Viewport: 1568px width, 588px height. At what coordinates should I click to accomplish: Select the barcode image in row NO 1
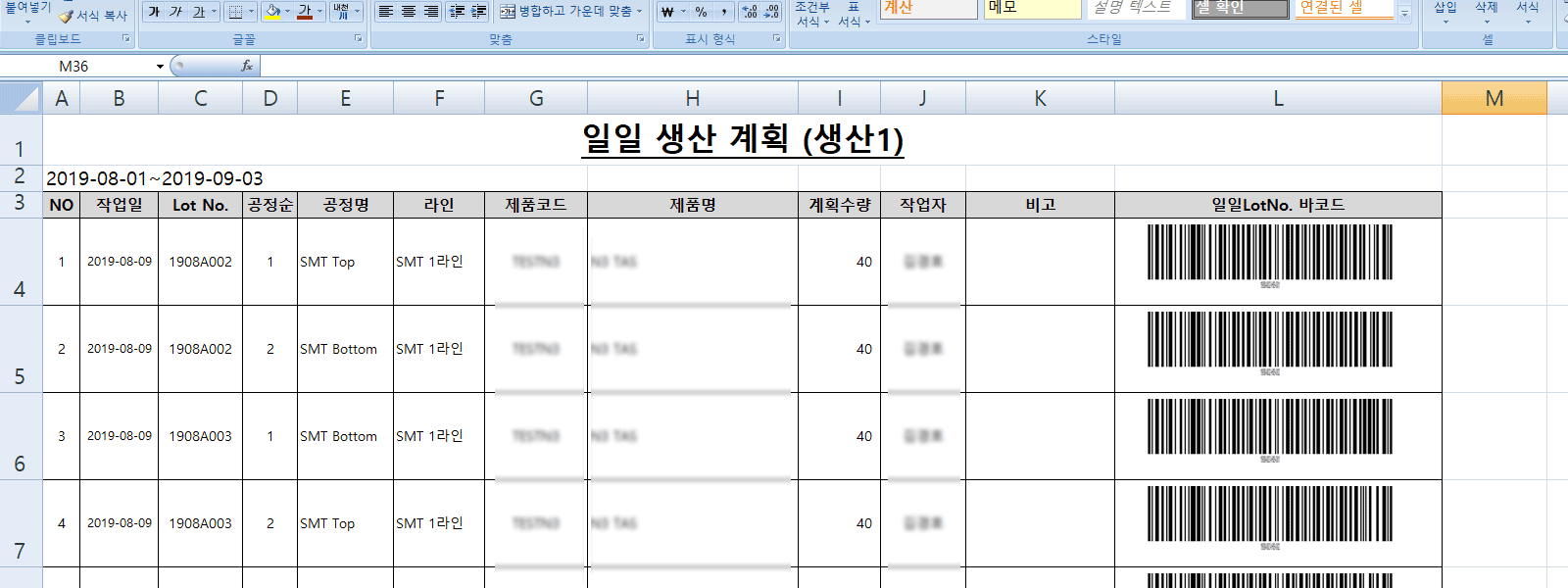click(1270, 255)
